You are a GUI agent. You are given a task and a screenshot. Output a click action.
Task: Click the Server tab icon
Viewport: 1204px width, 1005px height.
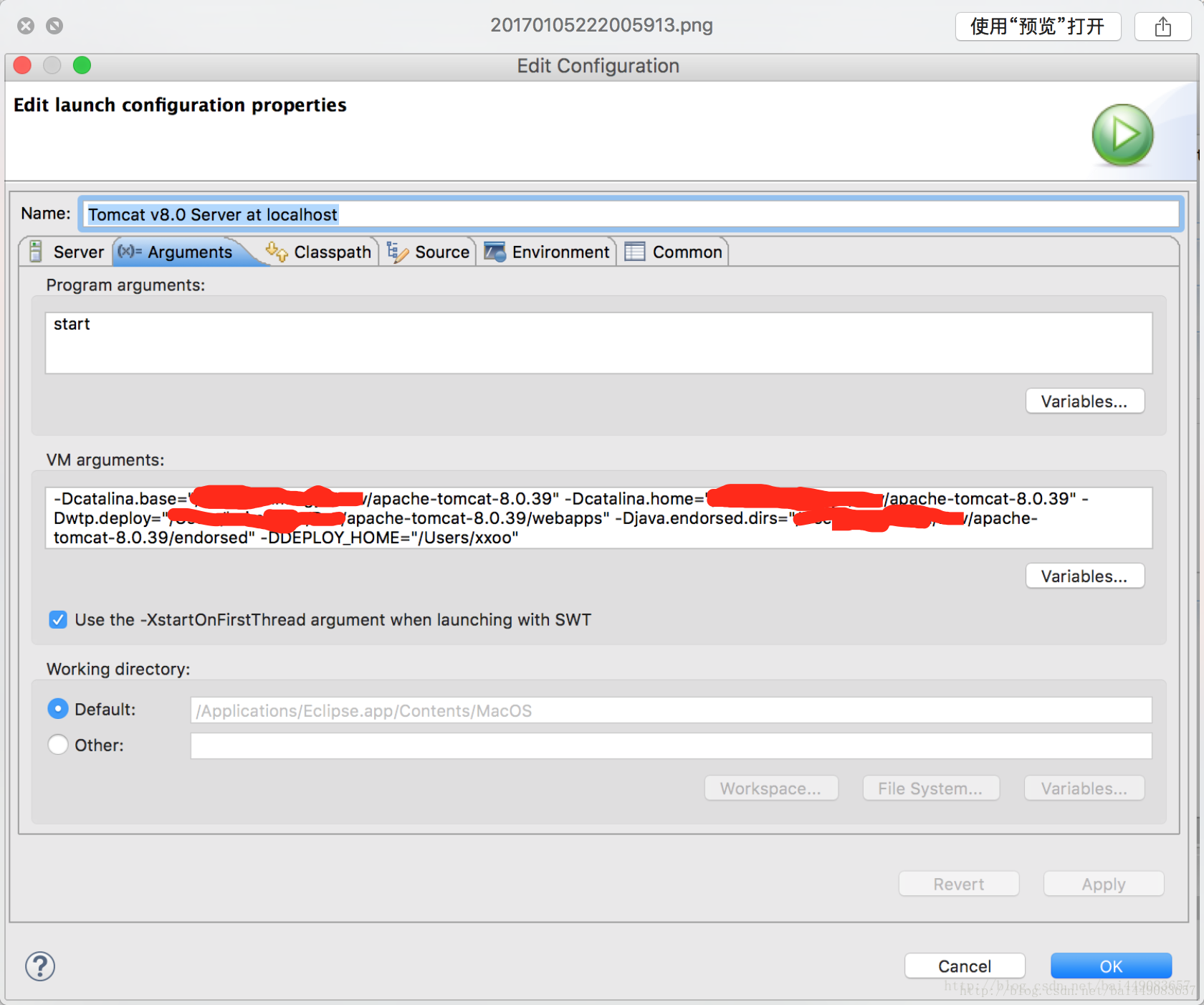(x=36, y=252)
